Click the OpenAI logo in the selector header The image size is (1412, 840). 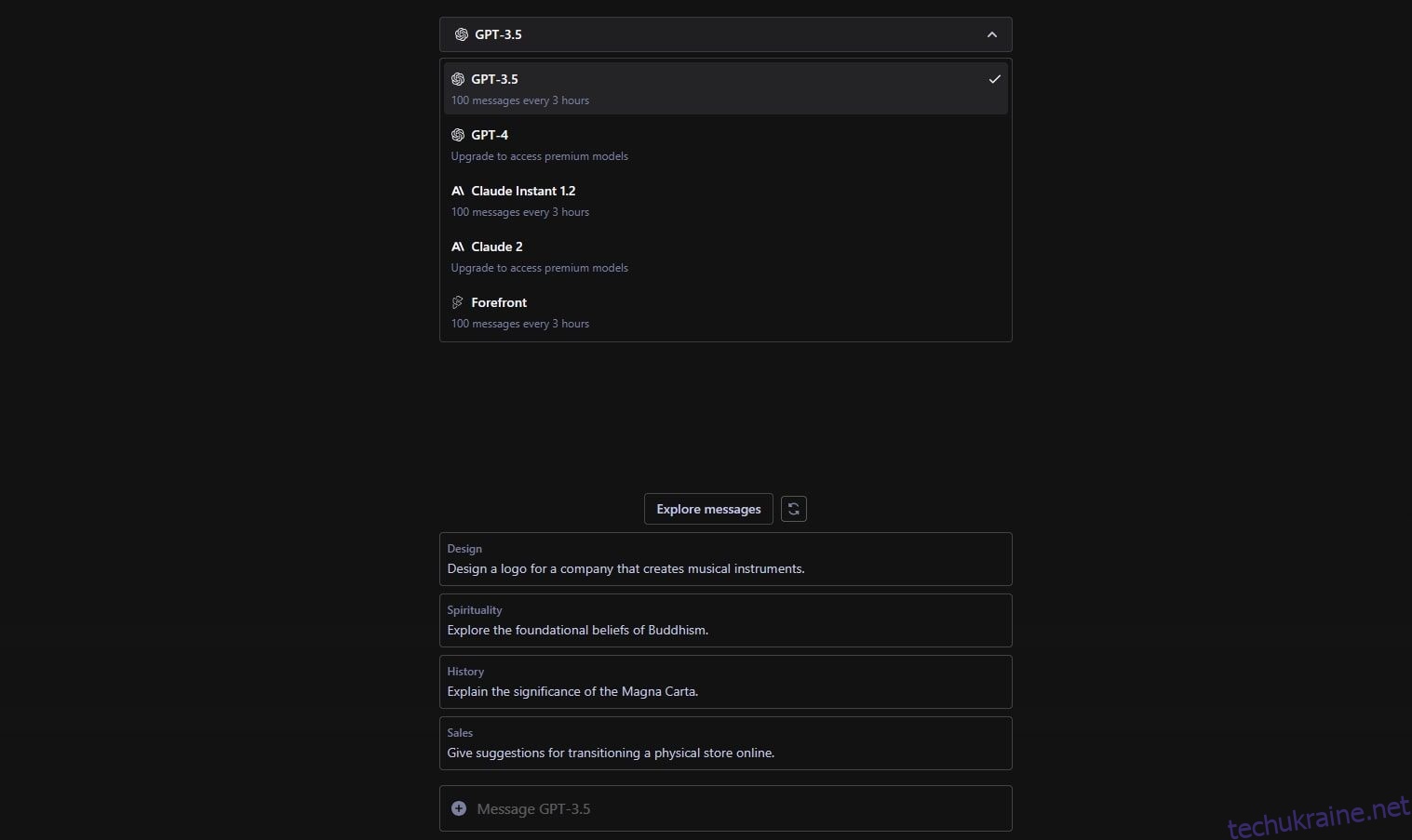[x=462, y=34]
